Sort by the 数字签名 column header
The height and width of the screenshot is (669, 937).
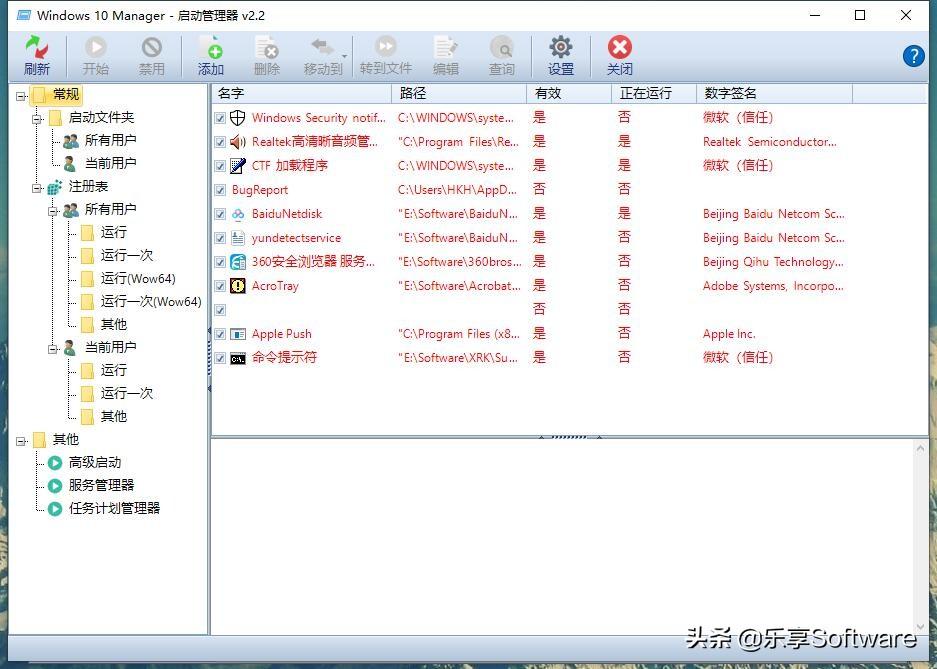(x=774, y=93)
